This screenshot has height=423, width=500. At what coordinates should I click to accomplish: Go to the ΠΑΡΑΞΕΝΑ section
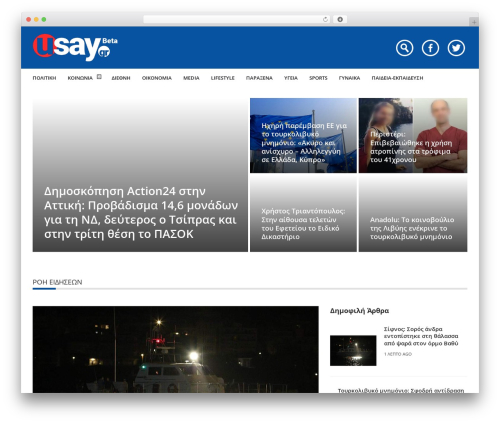point(259,78)
